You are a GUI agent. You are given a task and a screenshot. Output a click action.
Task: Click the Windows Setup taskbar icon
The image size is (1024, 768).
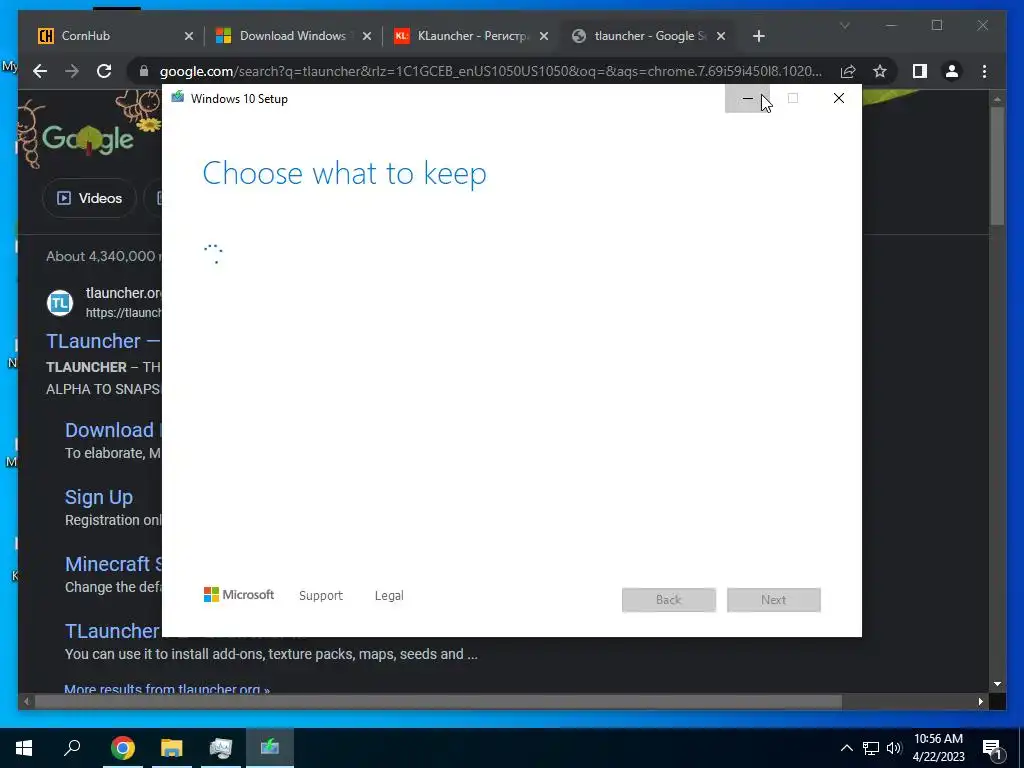point(270,748)
